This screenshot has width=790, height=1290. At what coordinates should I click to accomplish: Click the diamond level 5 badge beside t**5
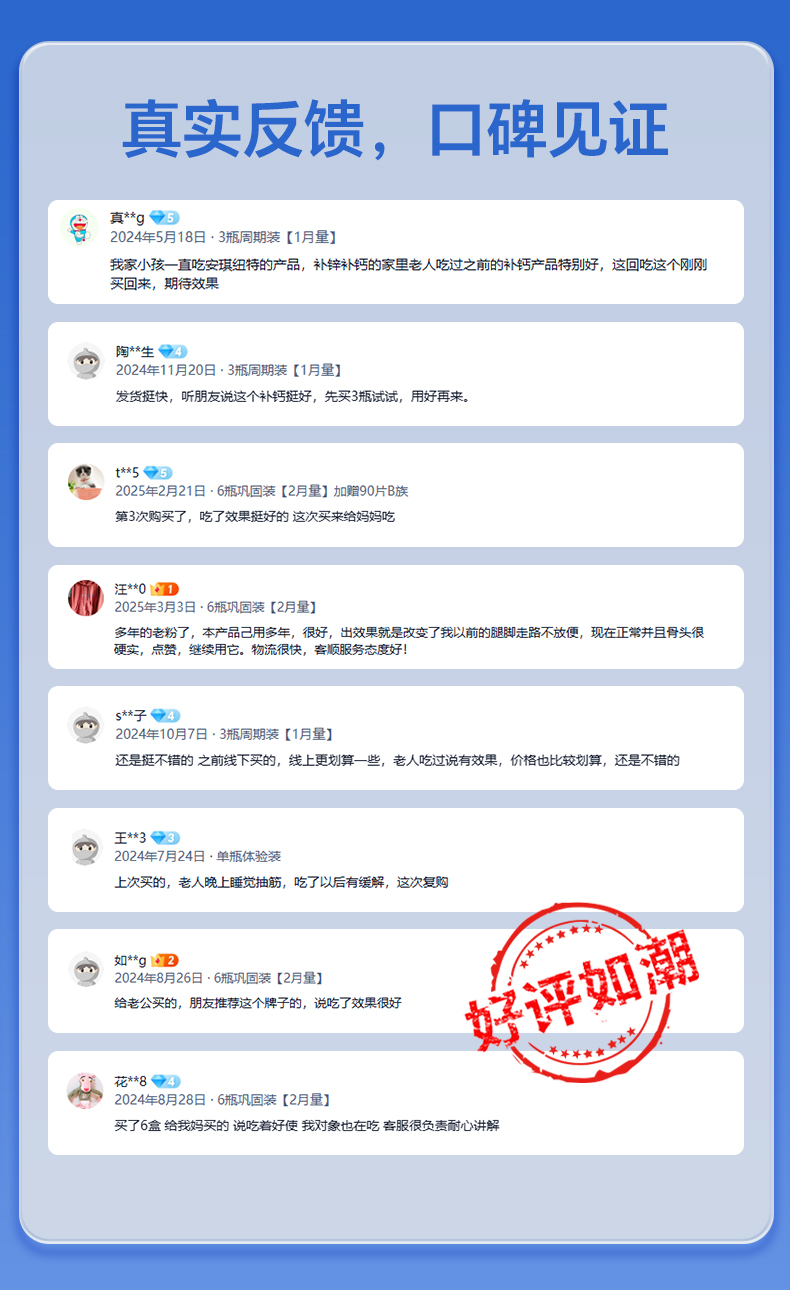[x=158, y=472]
